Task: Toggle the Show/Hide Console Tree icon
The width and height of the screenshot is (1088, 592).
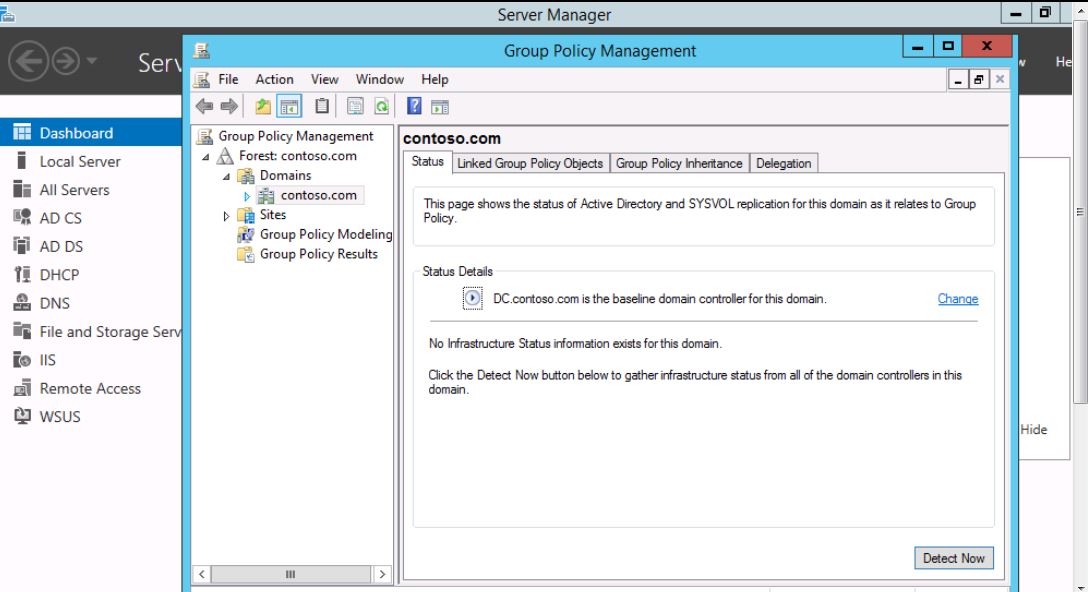Action: coord(289,106)
